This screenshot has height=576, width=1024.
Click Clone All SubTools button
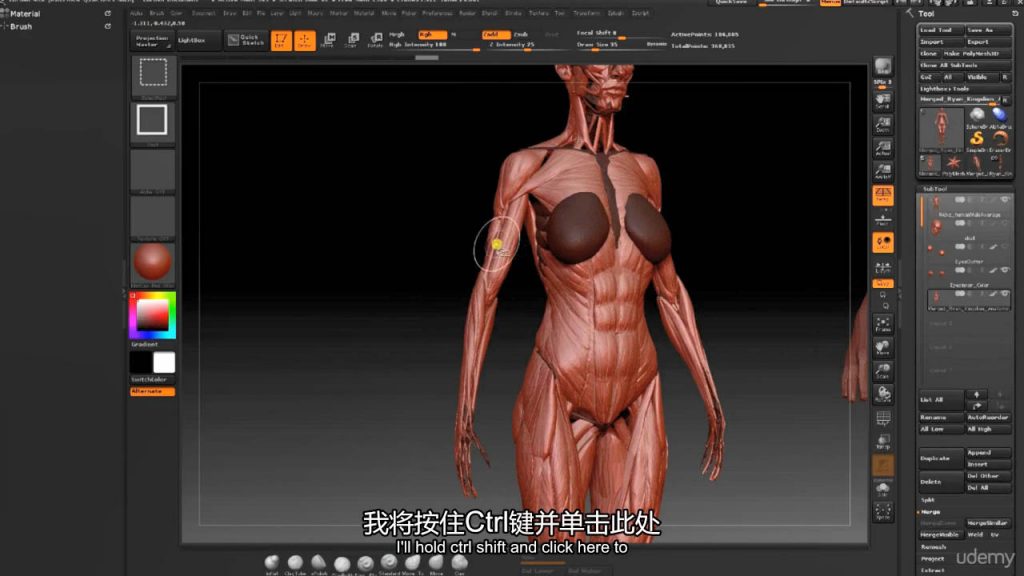coord(965,65)
